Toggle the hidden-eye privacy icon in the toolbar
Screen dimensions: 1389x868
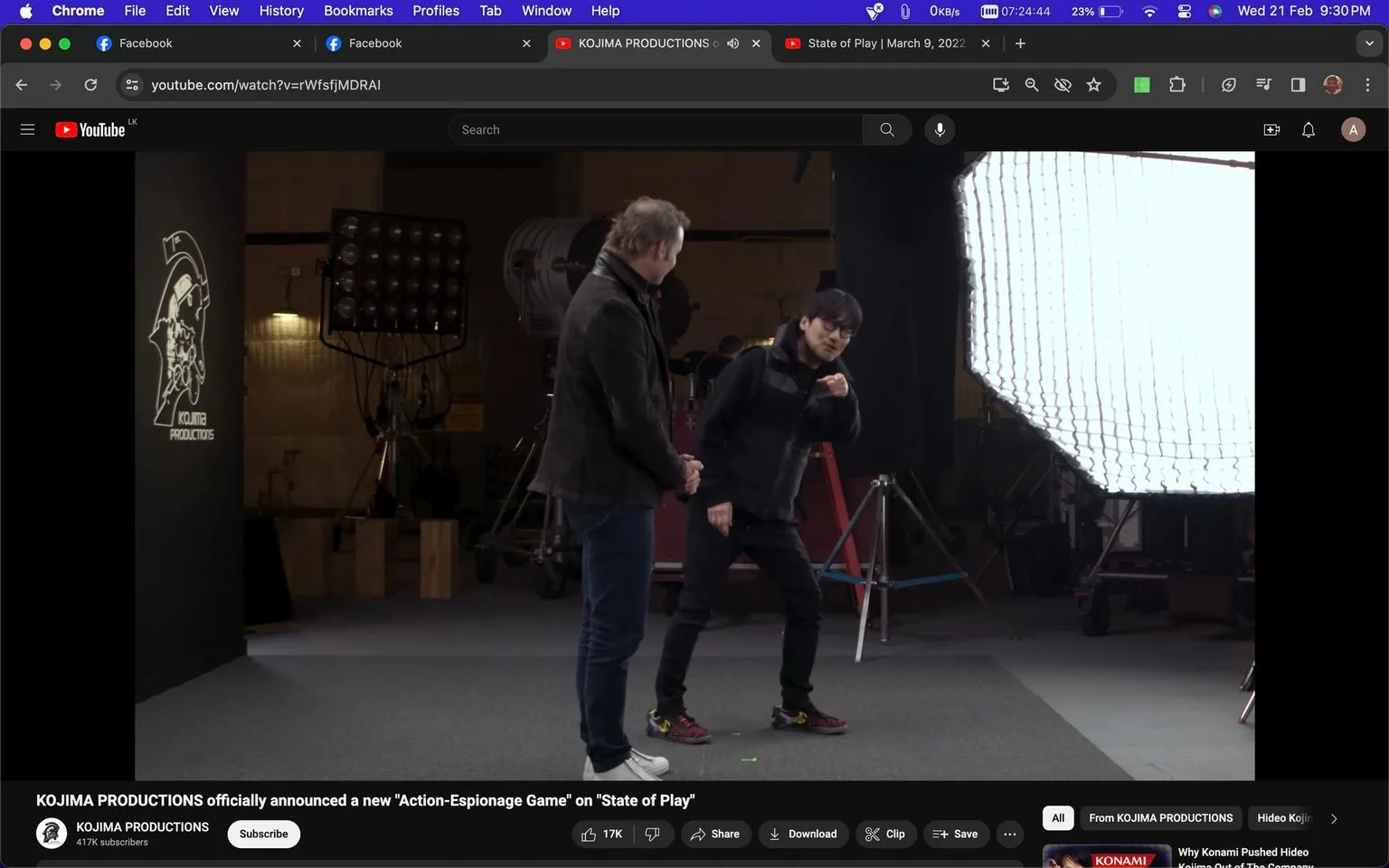click(1062, 84)
